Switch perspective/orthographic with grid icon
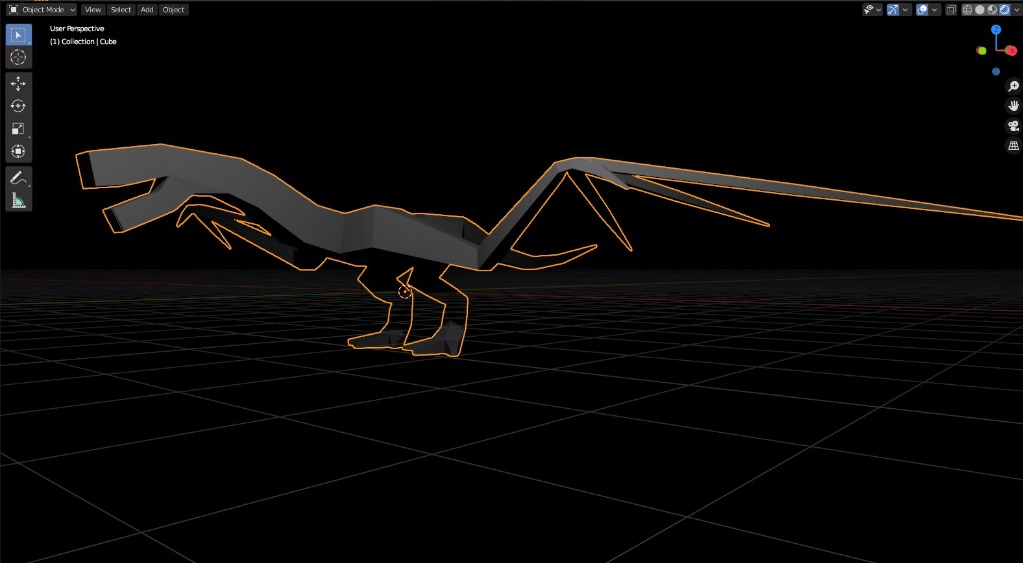The height and width of the screenshot is (563, 1023). 1013,146
